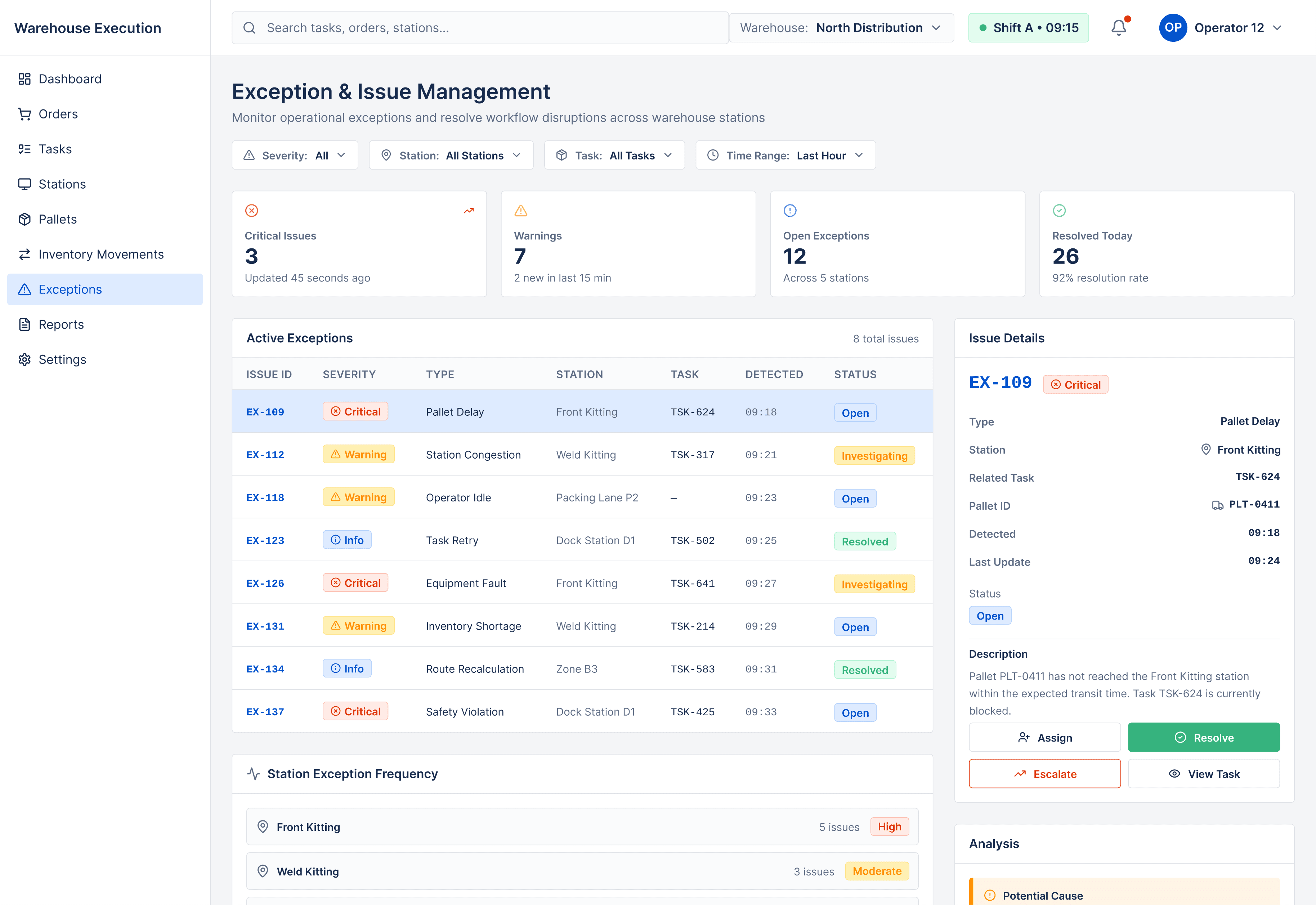Click the notification bell icon

[x=1119, y=27]
